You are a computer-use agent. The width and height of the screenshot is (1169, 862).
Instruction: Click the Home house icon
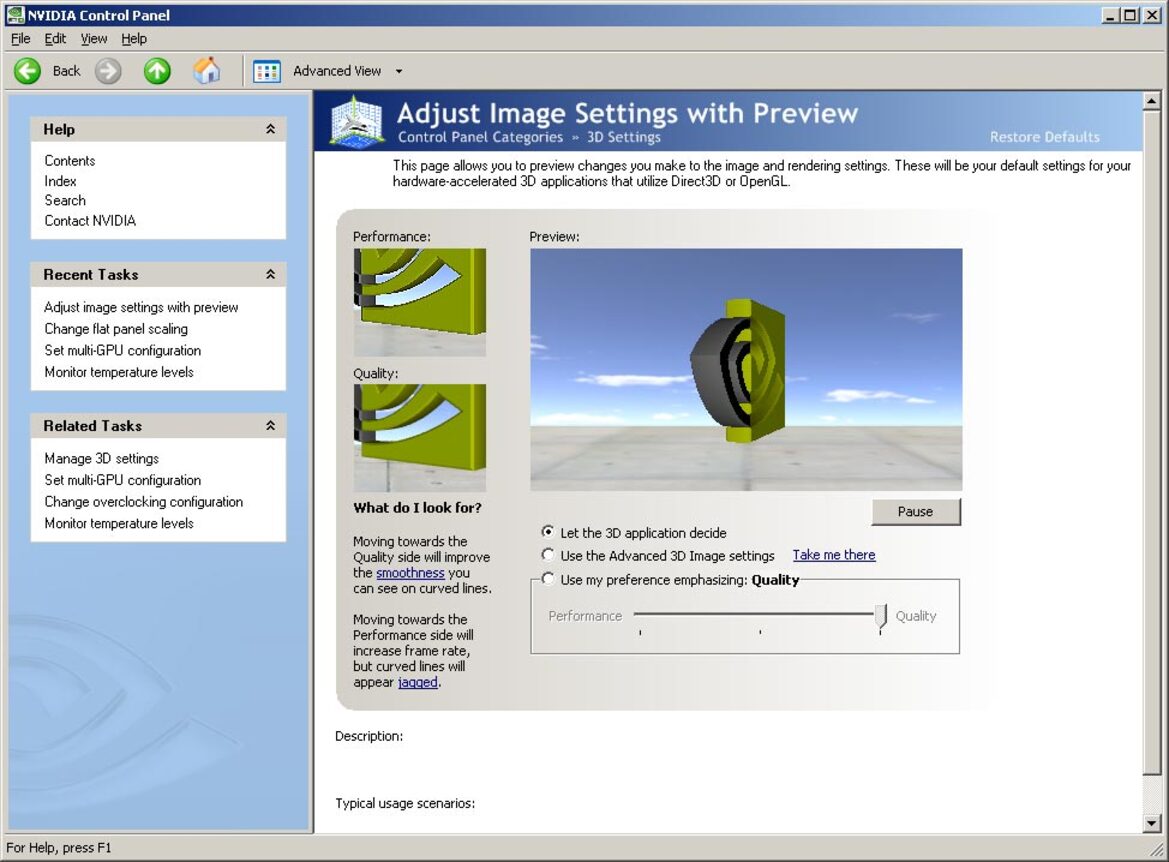[x=207, y=71]
